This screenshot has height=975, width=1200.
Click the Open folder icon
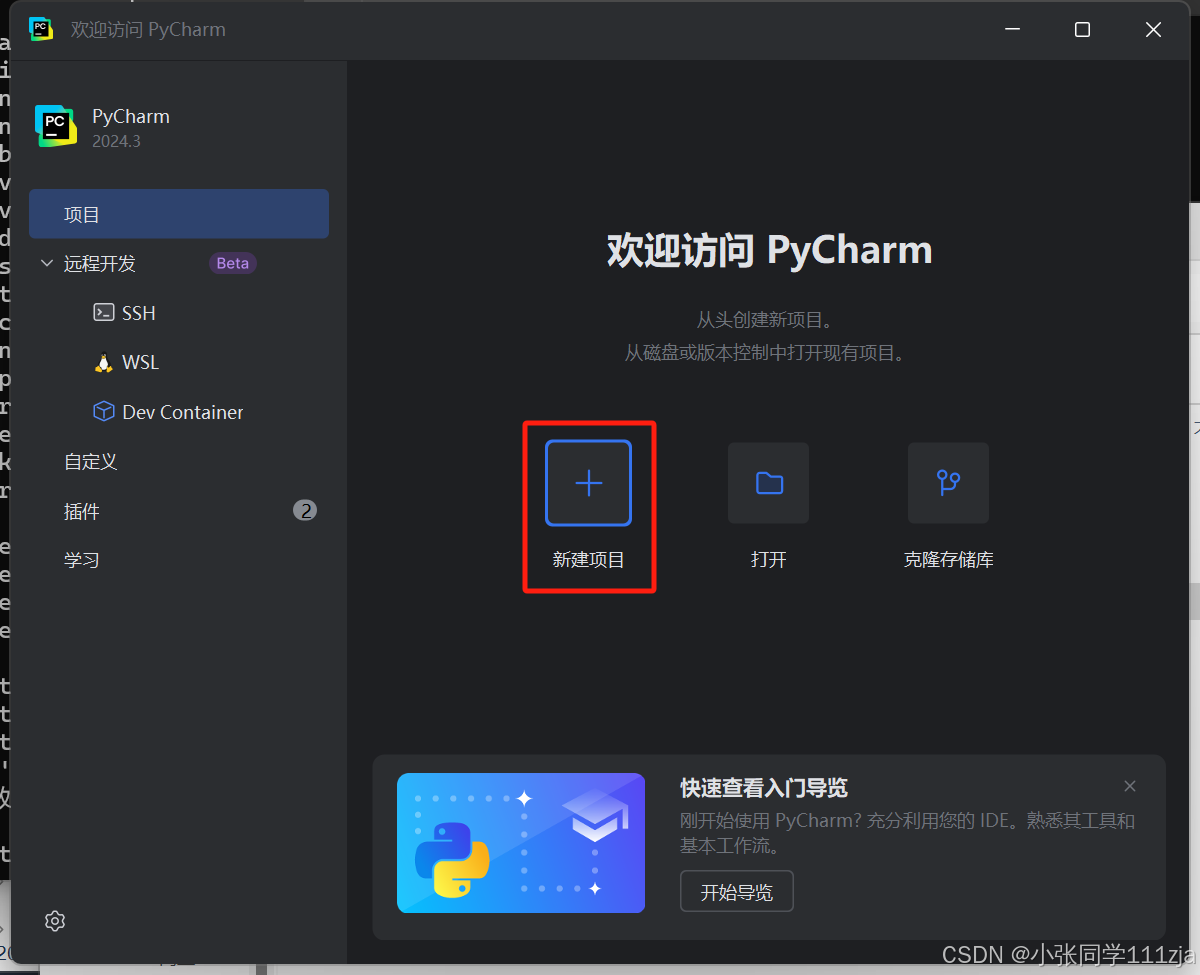768,483
